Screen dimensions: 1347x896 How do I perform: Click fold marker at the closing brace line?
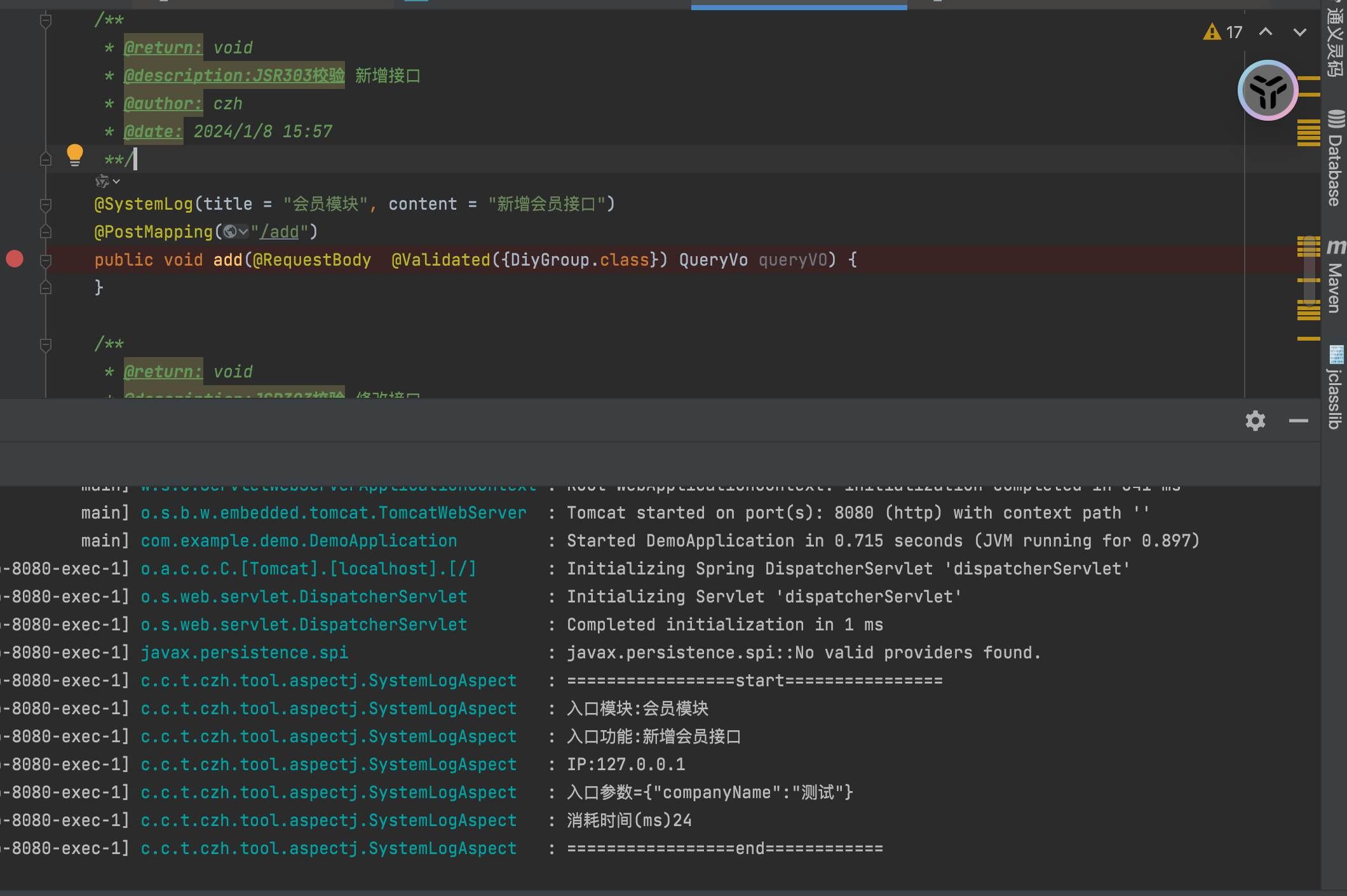46,288
